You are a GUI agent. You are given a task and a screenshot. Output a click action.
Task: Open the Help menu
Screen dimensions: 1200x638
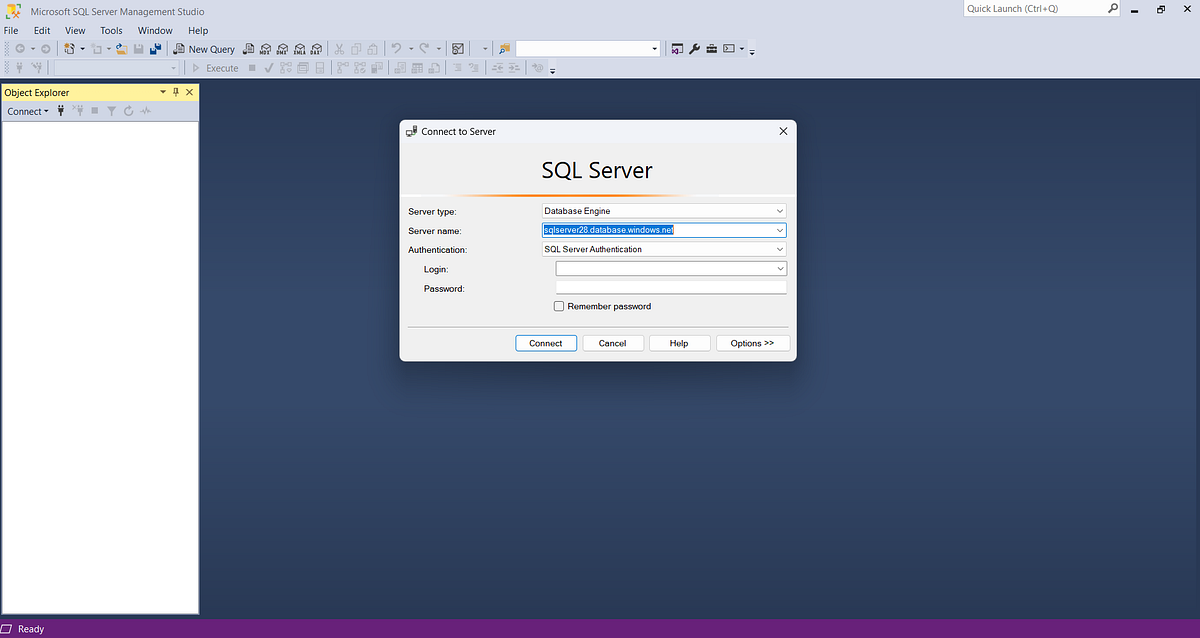198,30
